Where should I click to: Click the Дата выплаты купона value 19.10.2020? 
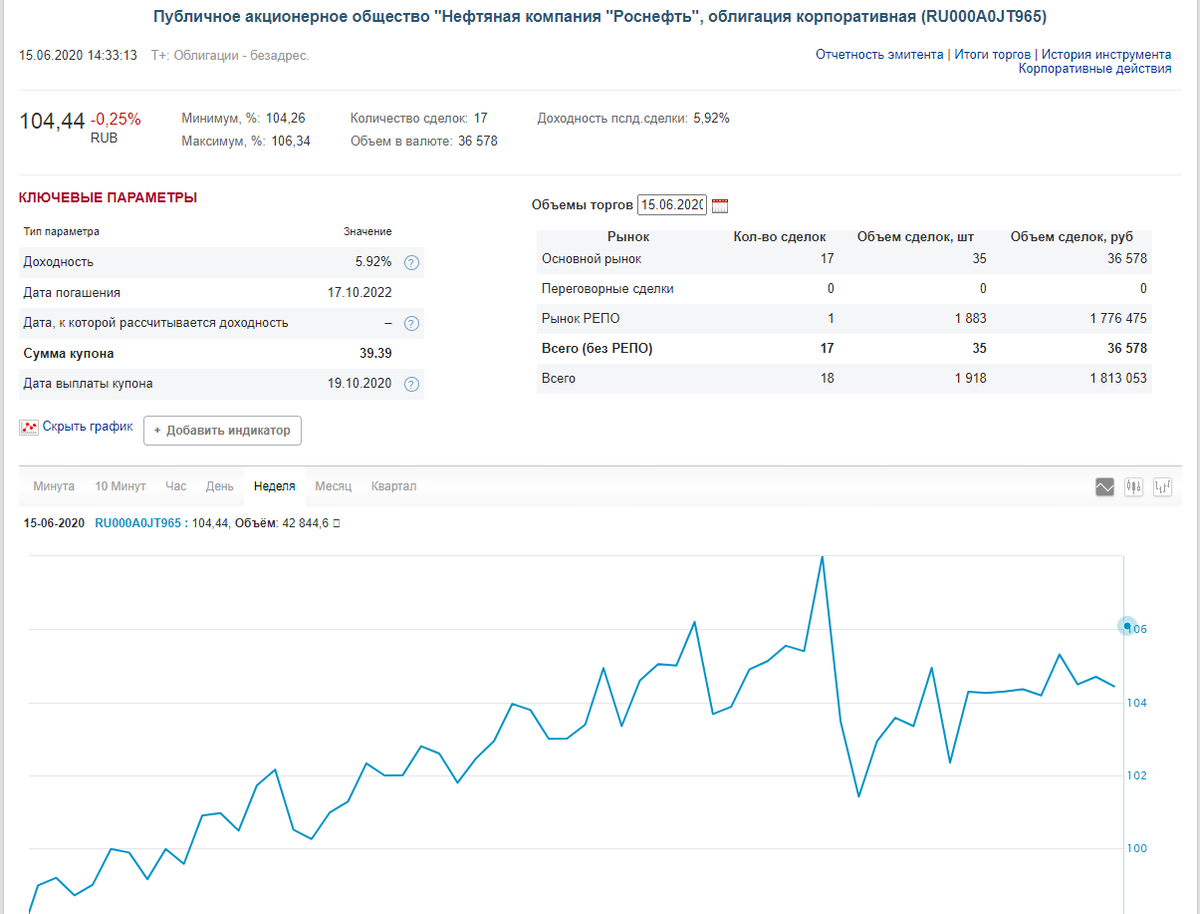coord(360,384)
